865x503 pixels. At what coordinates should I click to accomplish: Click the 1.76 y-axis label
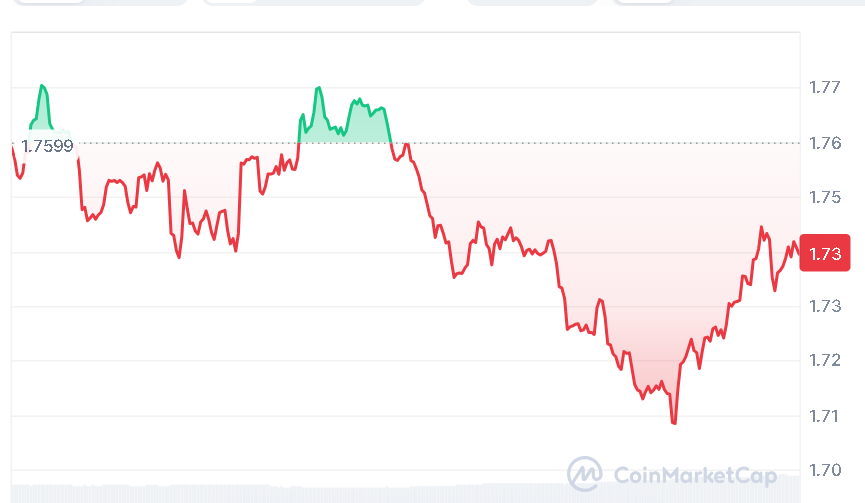click(824, 143)
